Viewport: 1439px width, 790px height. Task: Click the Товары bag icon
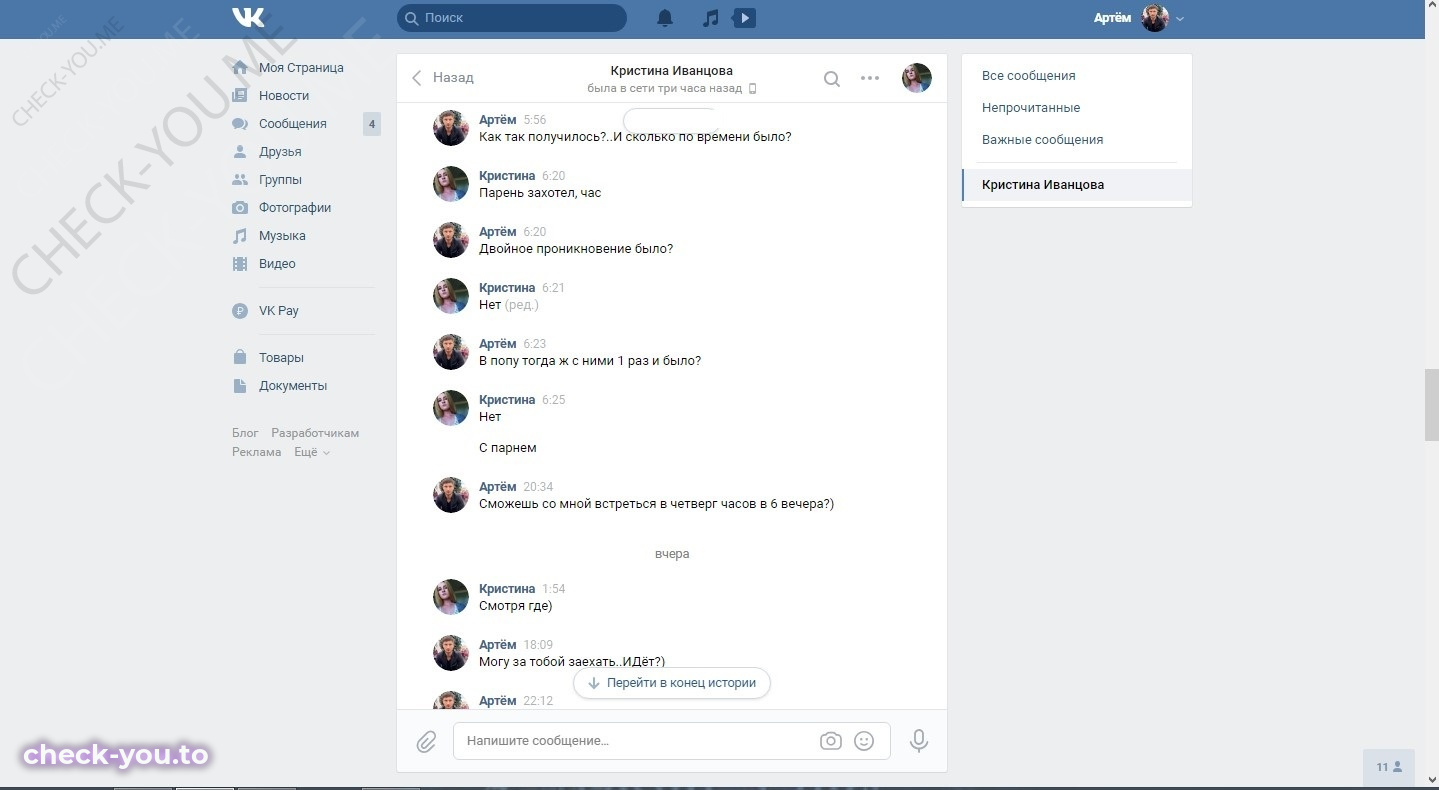coord(240,358)
